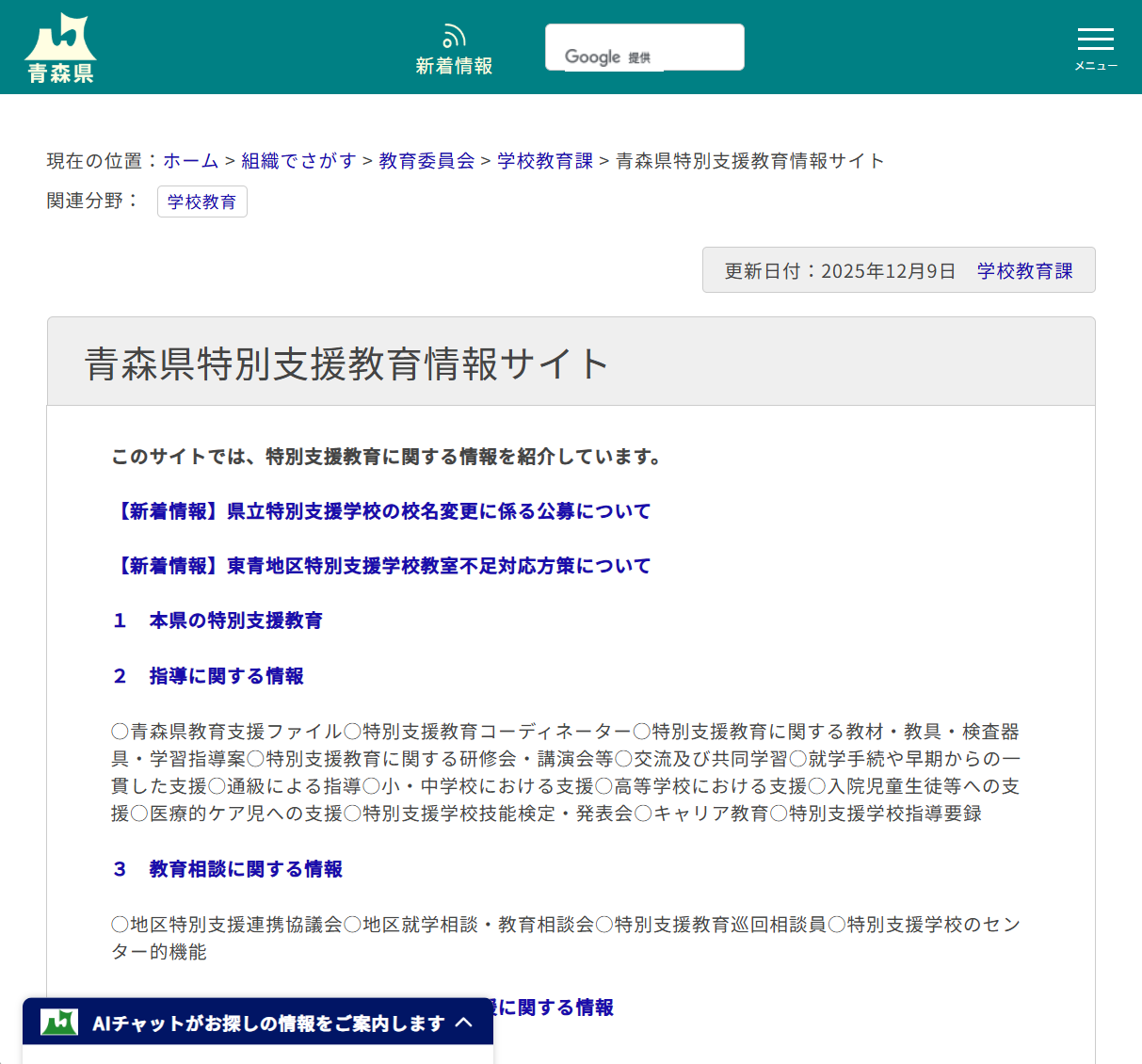The image size is (1142, 1064).
Task: Open 東青地区特別支援学校教室不足対応方策 link
Action: [x=380, y=566]
